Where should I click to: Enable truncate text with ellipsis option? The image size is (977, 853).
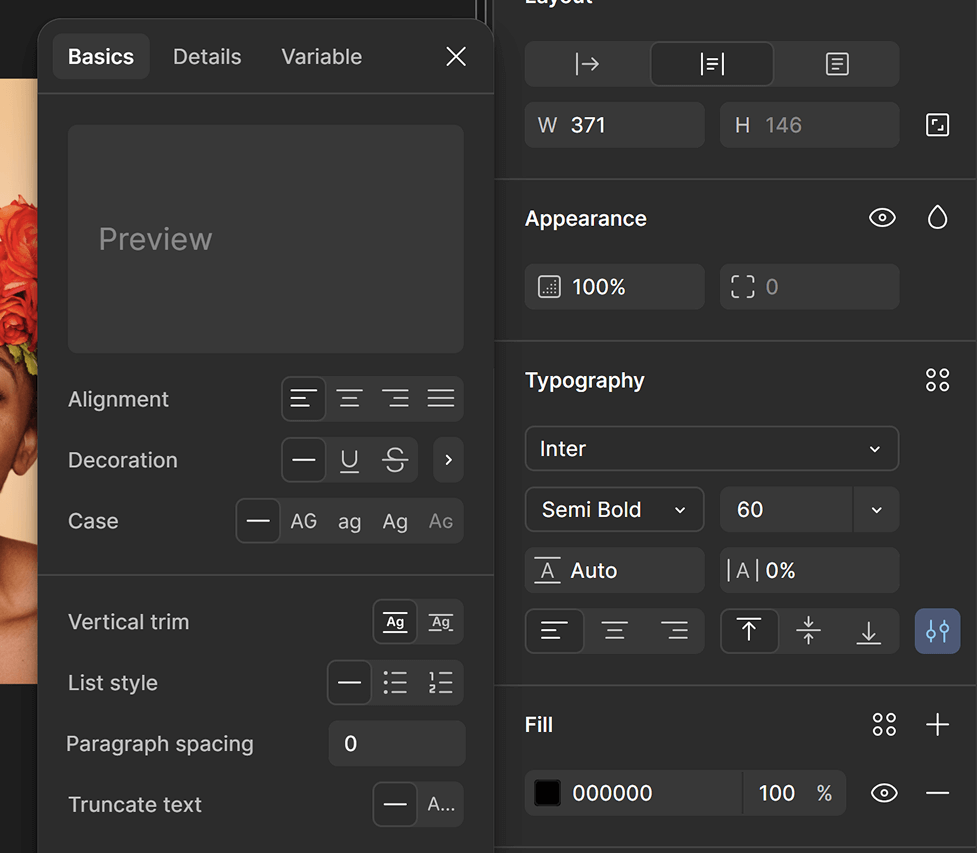441,804
